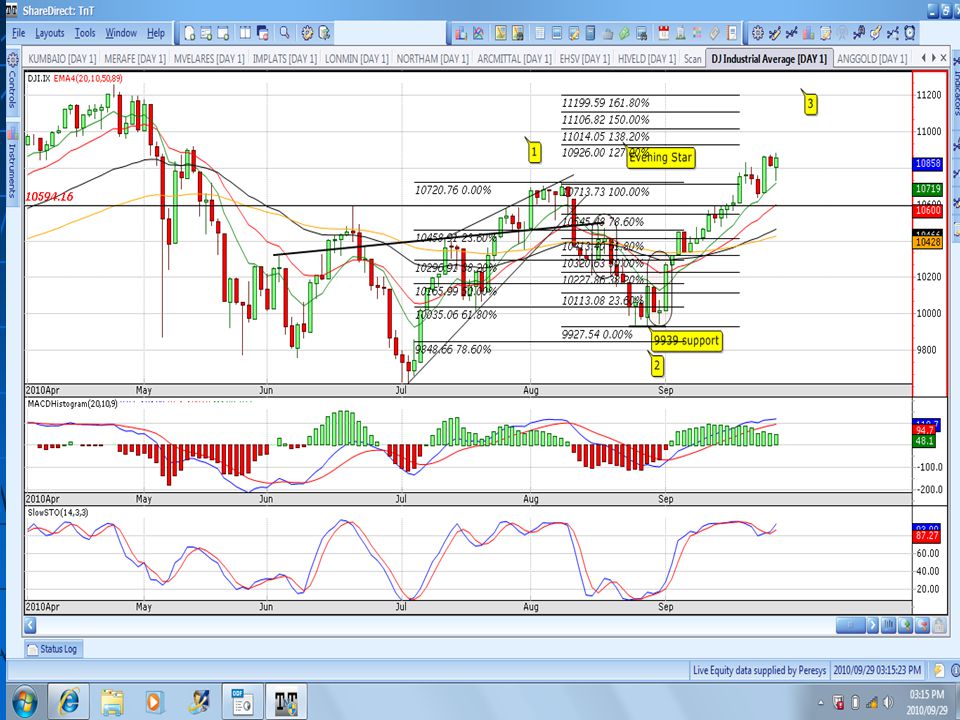
Task: Click the colored bar graph icon
Action: point(808,33)
